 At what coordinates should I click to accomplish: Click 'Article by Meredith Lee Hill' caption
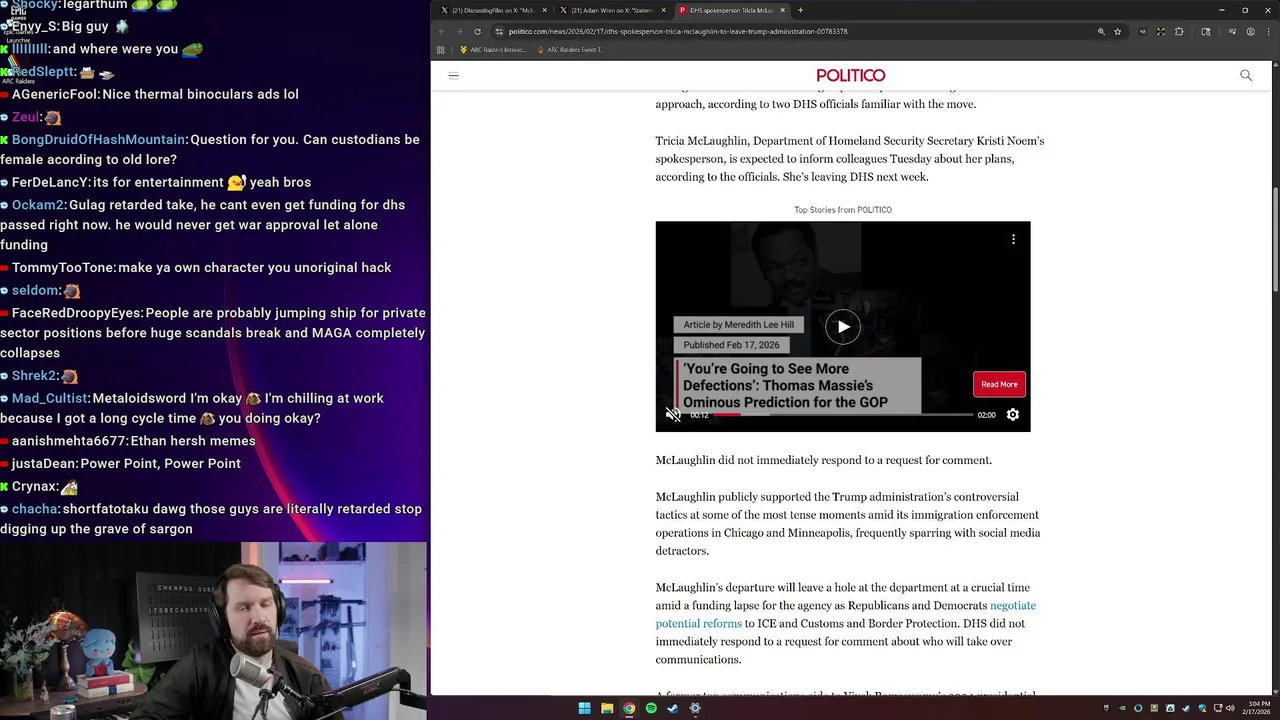coord(739,324)
